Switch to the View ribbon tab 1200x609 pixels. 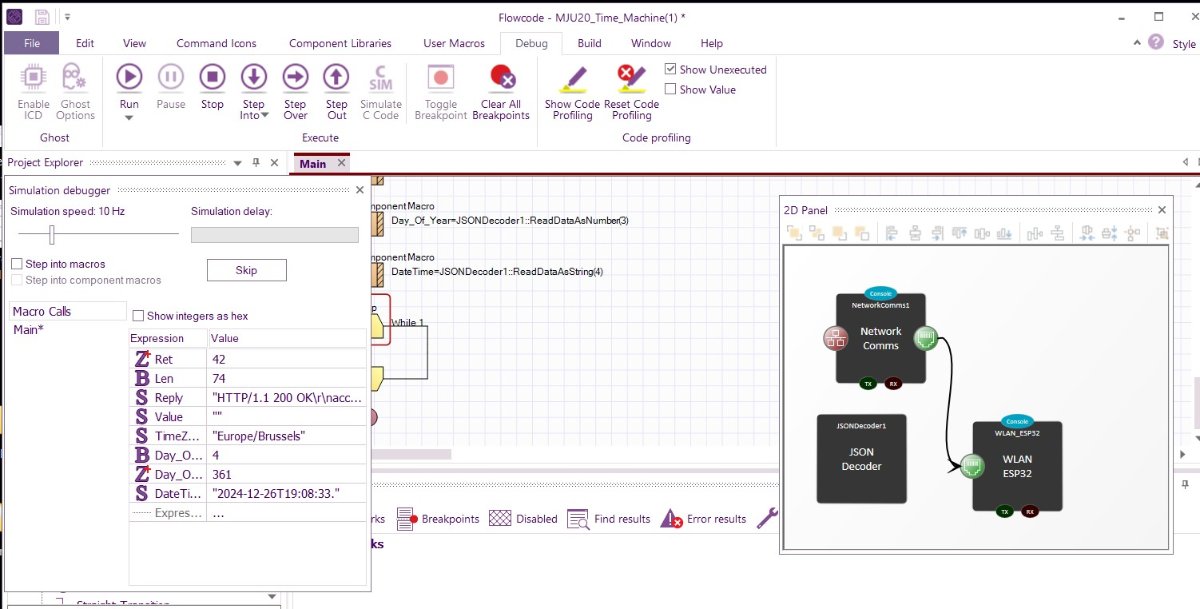[134, 43]
